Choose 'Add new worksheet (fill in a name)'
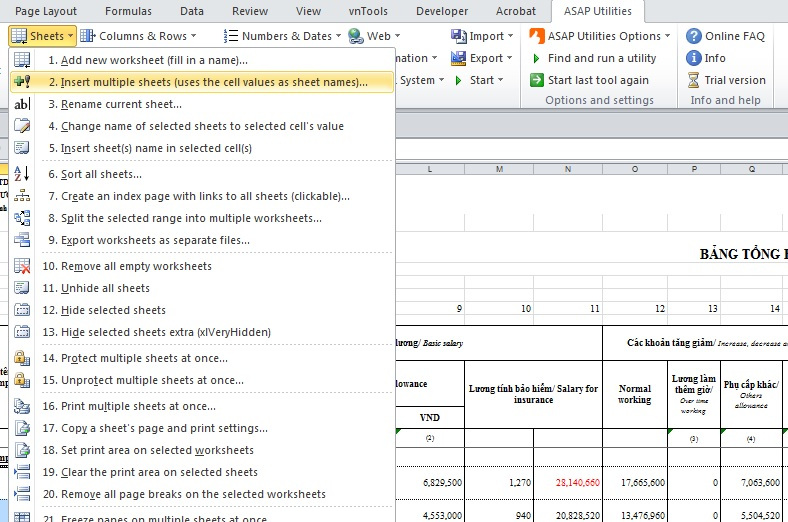 pyautogui.click(x=202, y=60)
